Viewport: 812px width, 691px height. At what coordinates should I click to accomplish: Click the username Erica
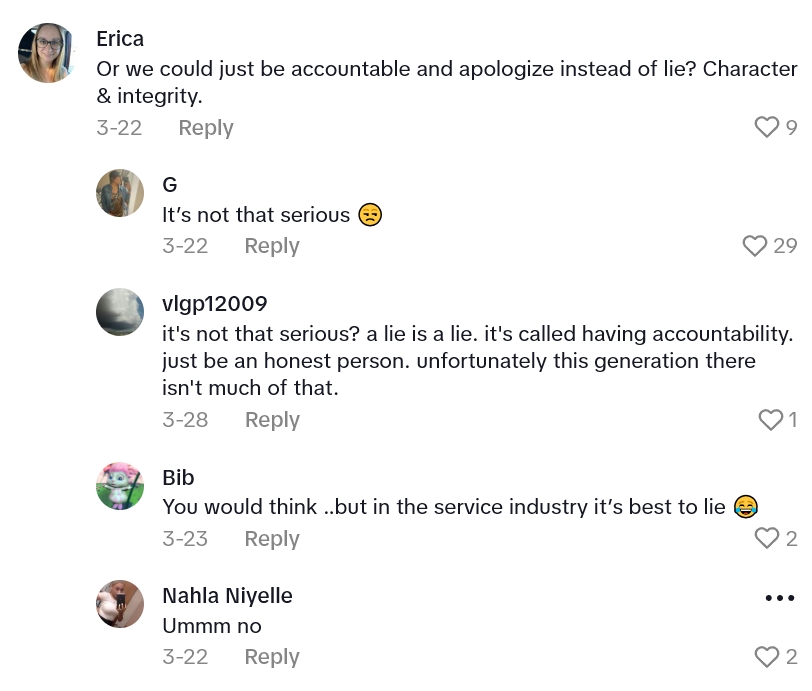point(120,39)
